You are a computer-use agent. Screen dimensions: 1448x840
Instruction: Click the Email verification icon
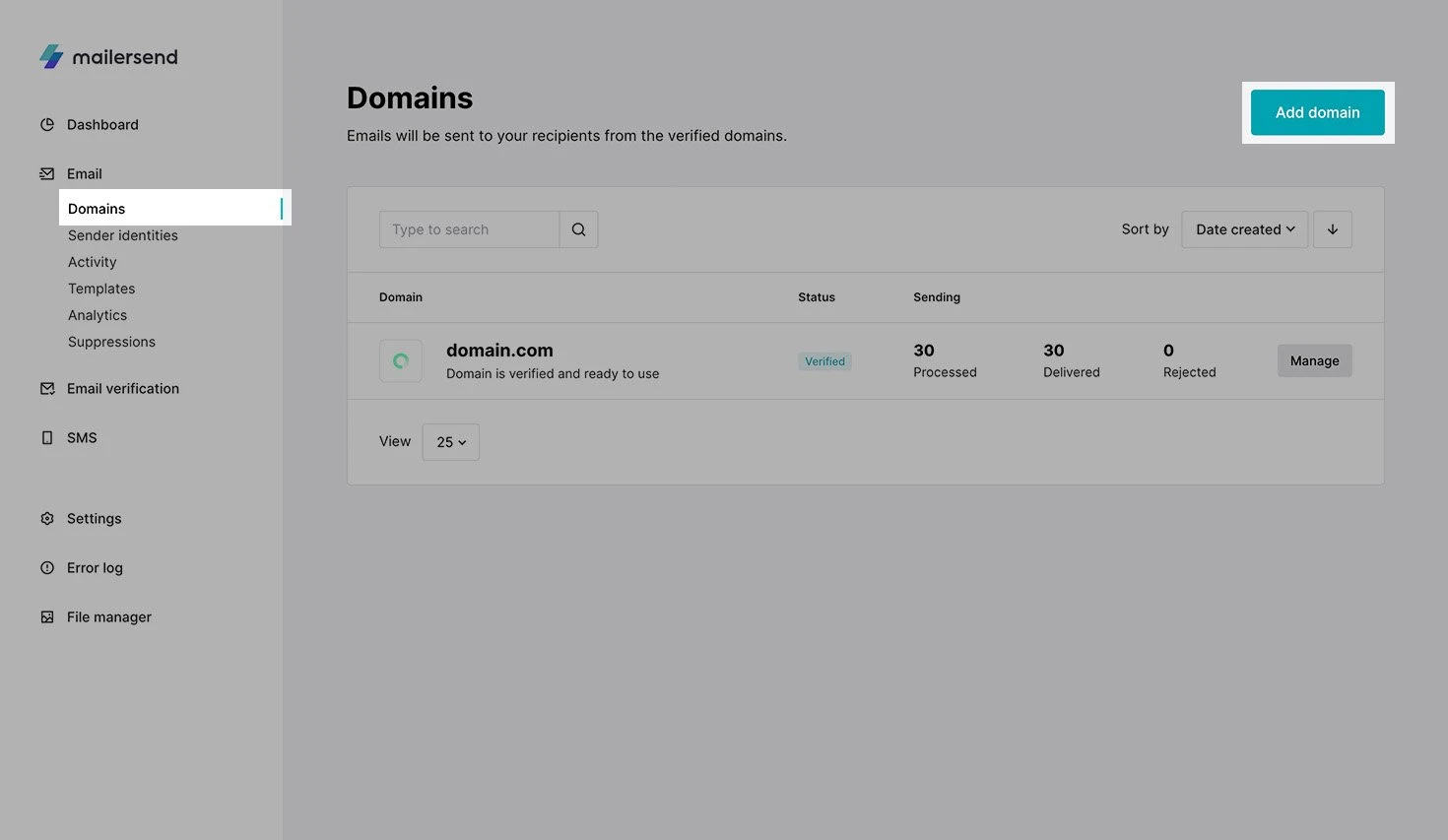[47, 389]
